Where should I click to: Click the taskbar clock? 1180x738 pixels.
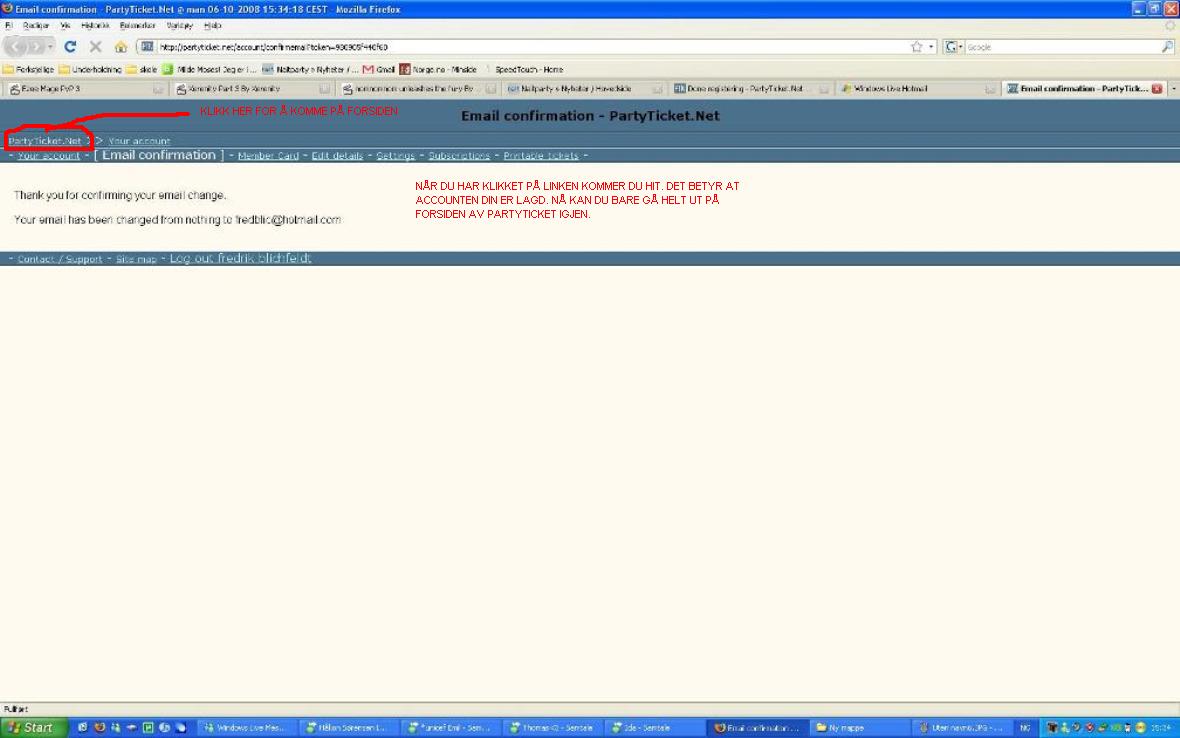(1161, 727)
